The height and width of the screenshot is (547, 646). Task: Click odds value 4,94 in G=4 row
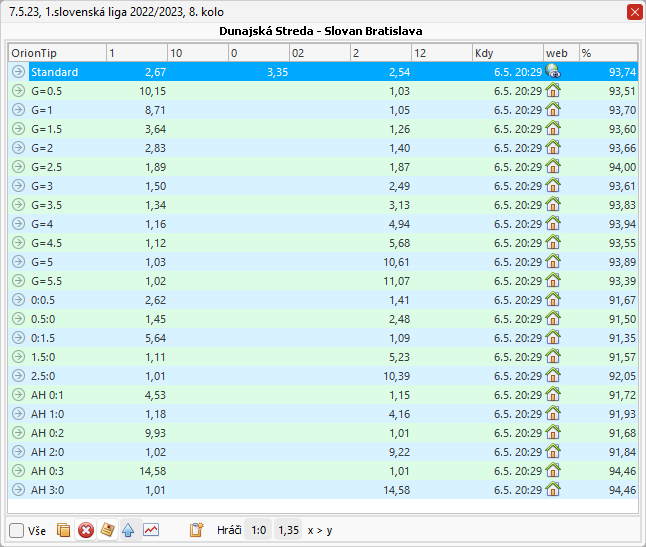pyautogui.click(x=399, y=224)
